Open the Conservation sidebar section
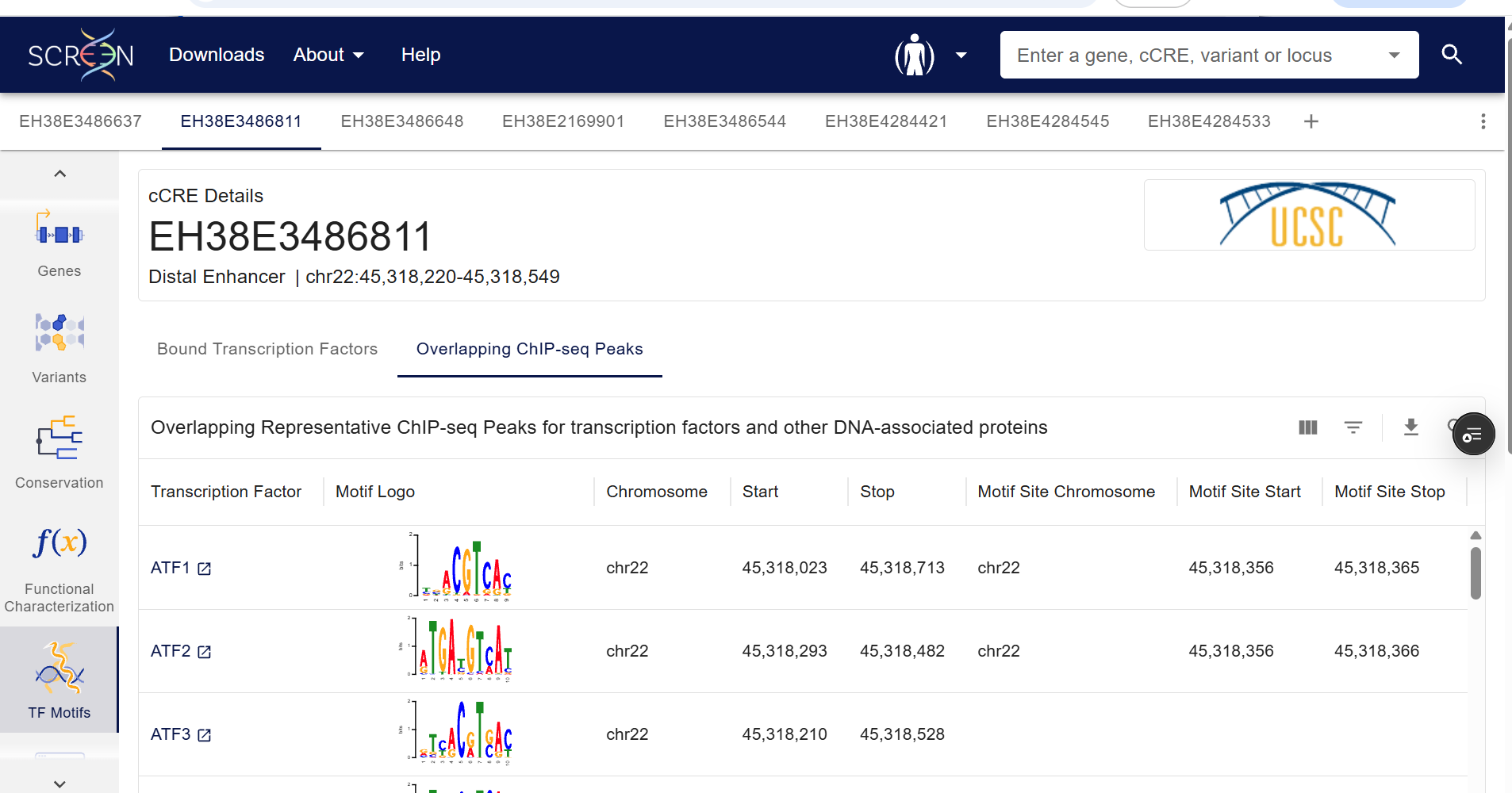This screenshot has width=1512, height=793. click(x=59, y=453)
